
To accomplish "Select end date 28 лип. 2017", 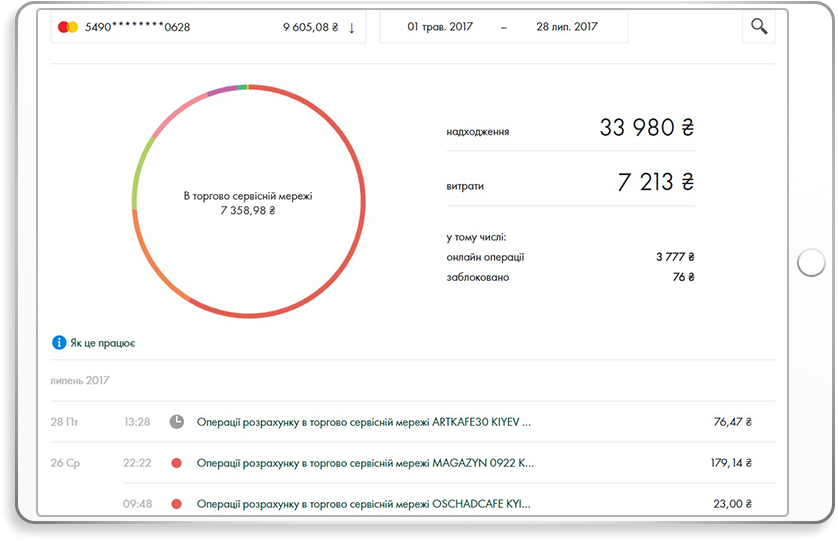I will (x=567, y=27).
